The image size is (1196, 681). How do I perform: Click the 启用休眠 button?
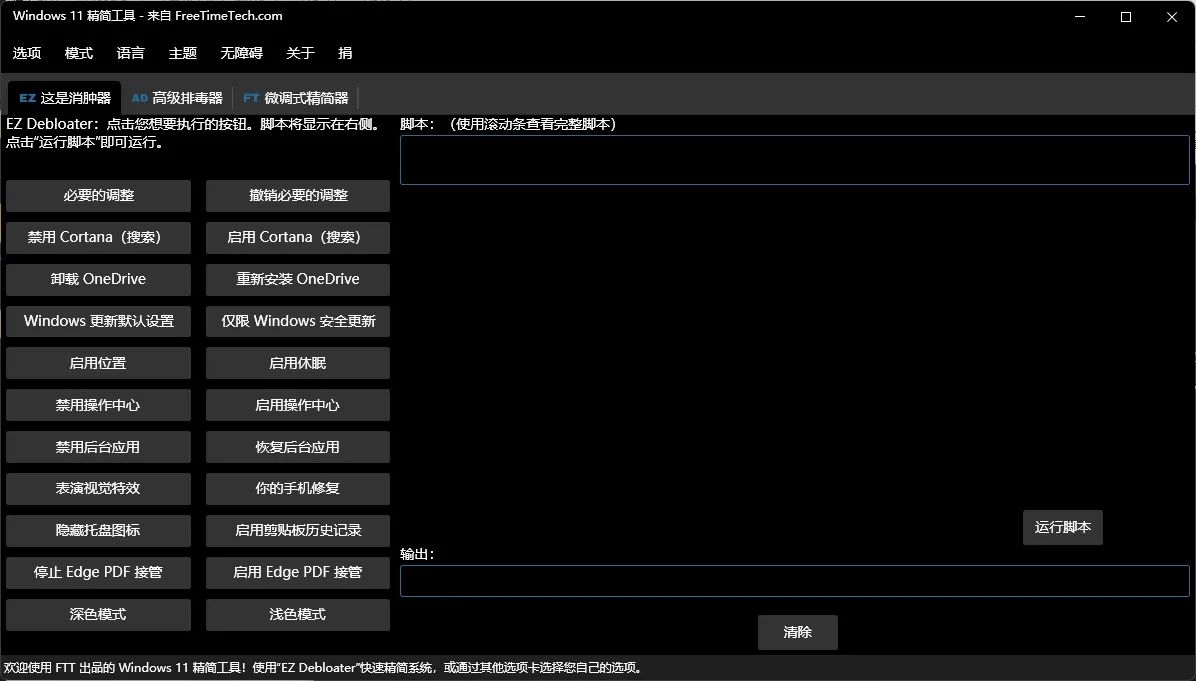click(x=297, y=363)
